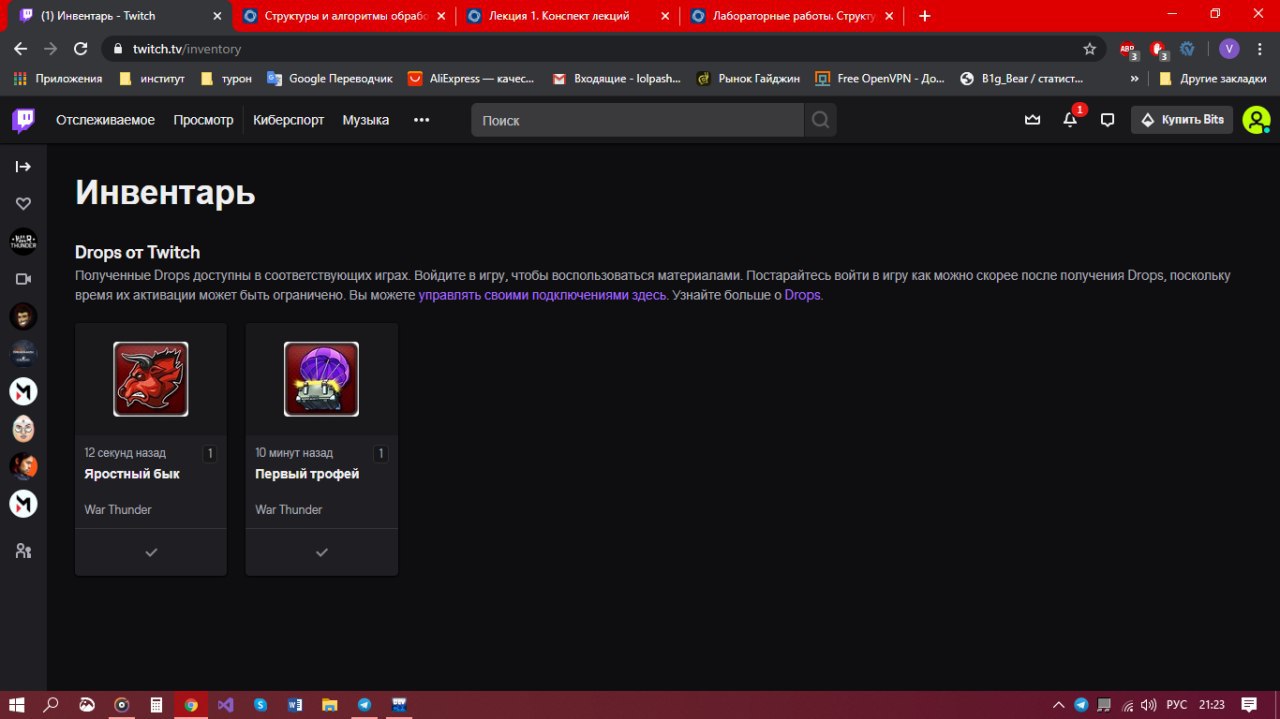The width and height of the screenshot is (1280, 719).
Task: Open Prime Loot crown icon
Action: (1033, 120)
